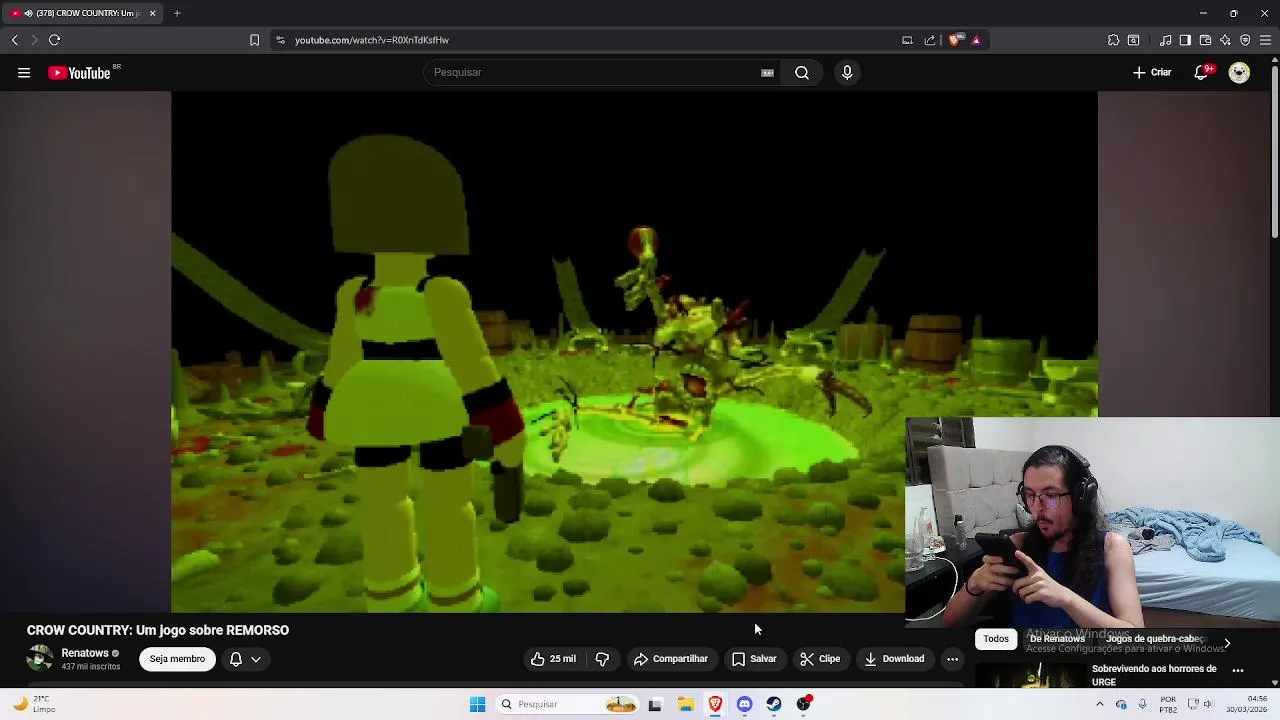
Task: Click Seja membro join button
Action: pyautogui.click(x=177, y=659)
